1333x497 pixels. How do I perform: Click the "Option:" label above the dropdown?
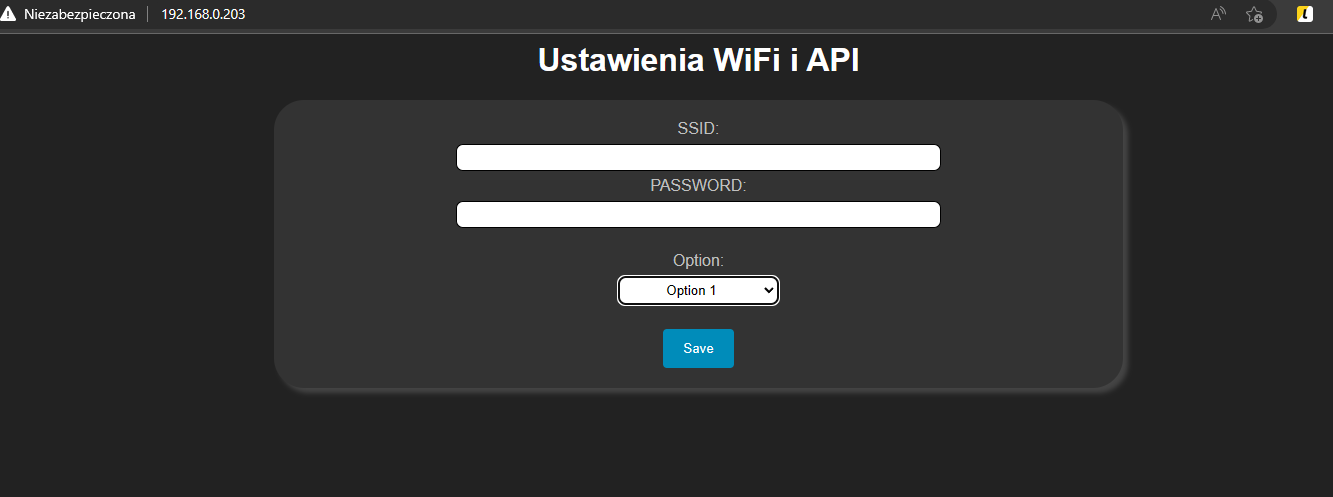698,260
